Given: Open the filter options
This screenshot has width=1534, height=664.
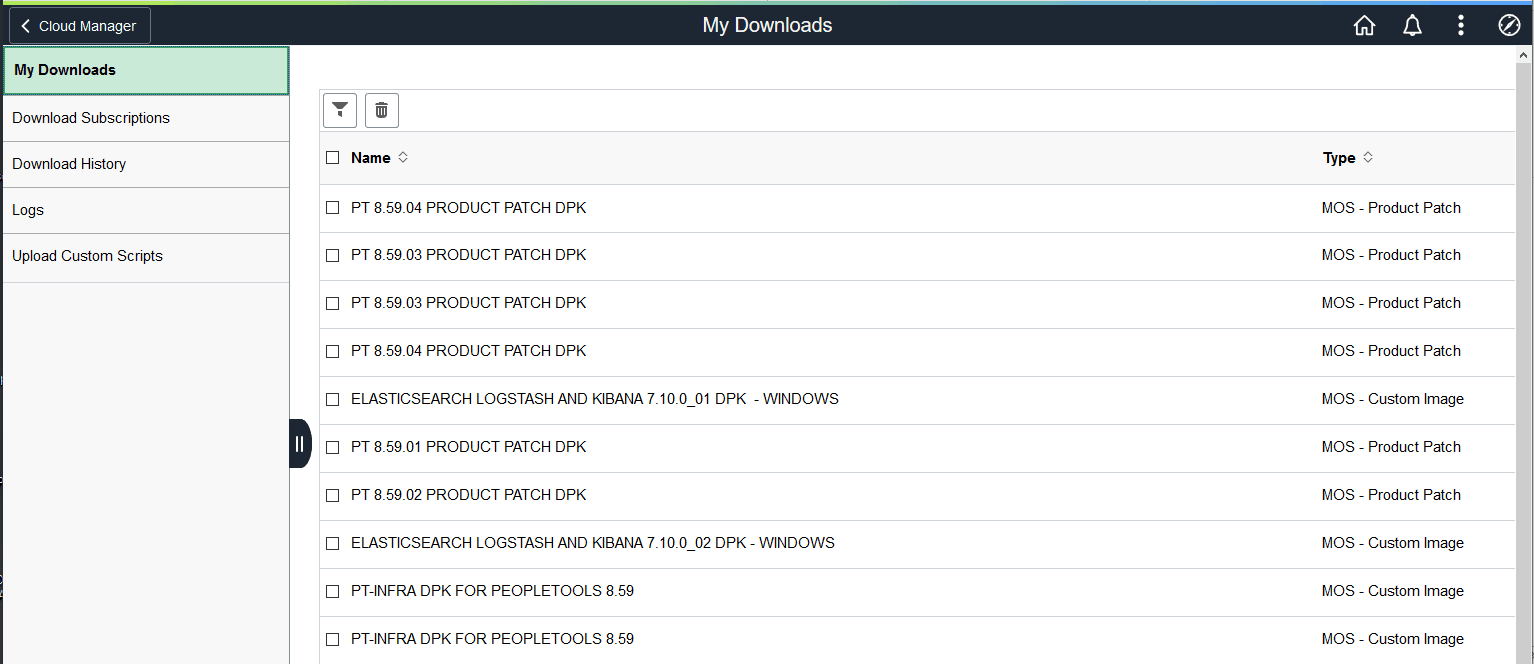Looking at the screenshot, I should [x=339, y=110].
